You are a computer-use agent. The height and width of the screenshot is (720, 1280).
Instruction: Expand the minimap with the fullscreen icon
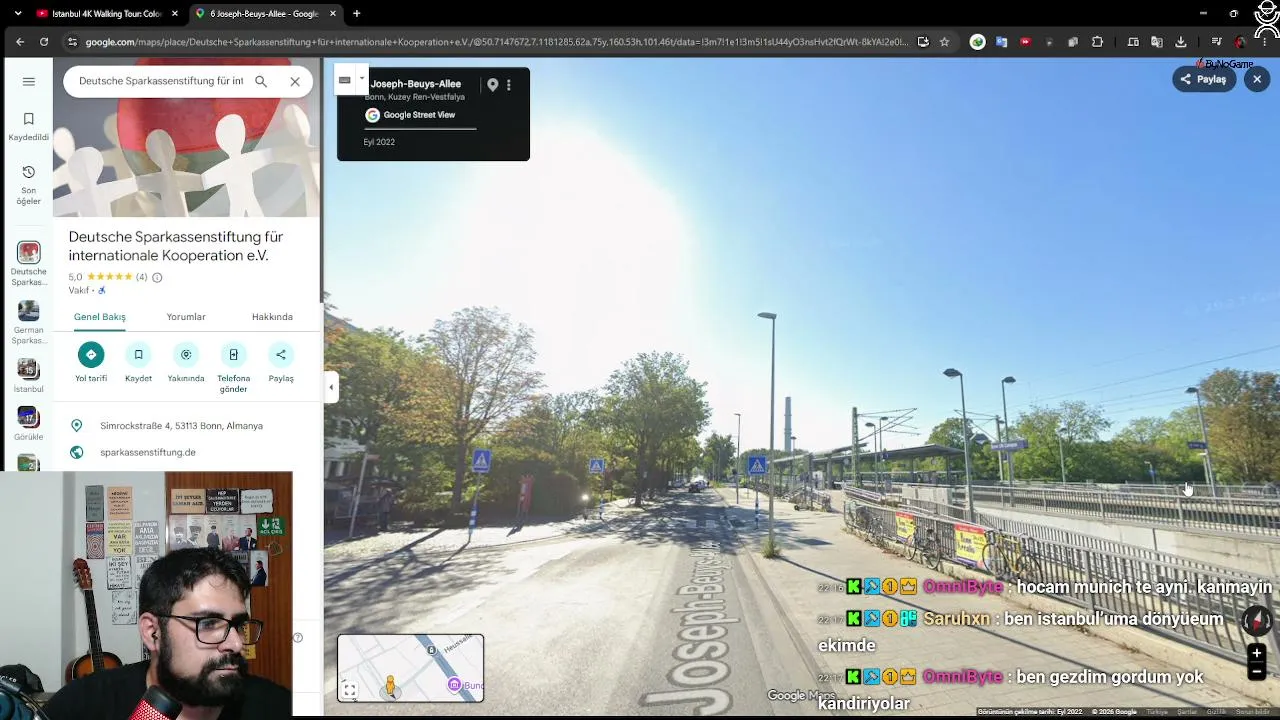coord(350,690)
